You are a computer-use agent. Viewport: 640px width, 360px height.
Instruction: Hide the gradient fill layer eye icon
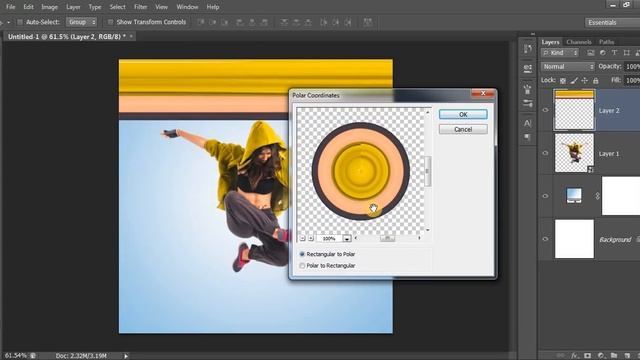[545, 196]
